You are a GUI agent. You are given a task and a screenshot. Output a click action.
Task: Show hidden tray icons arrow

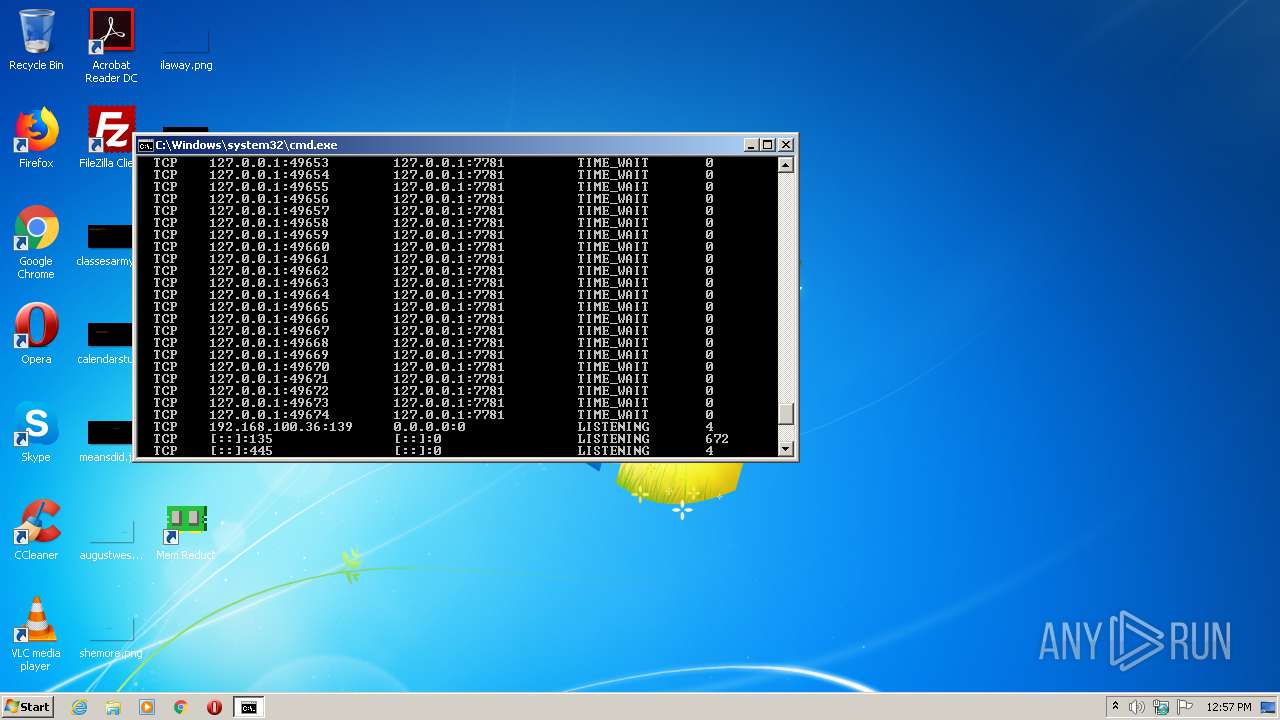pos(1115,707)
